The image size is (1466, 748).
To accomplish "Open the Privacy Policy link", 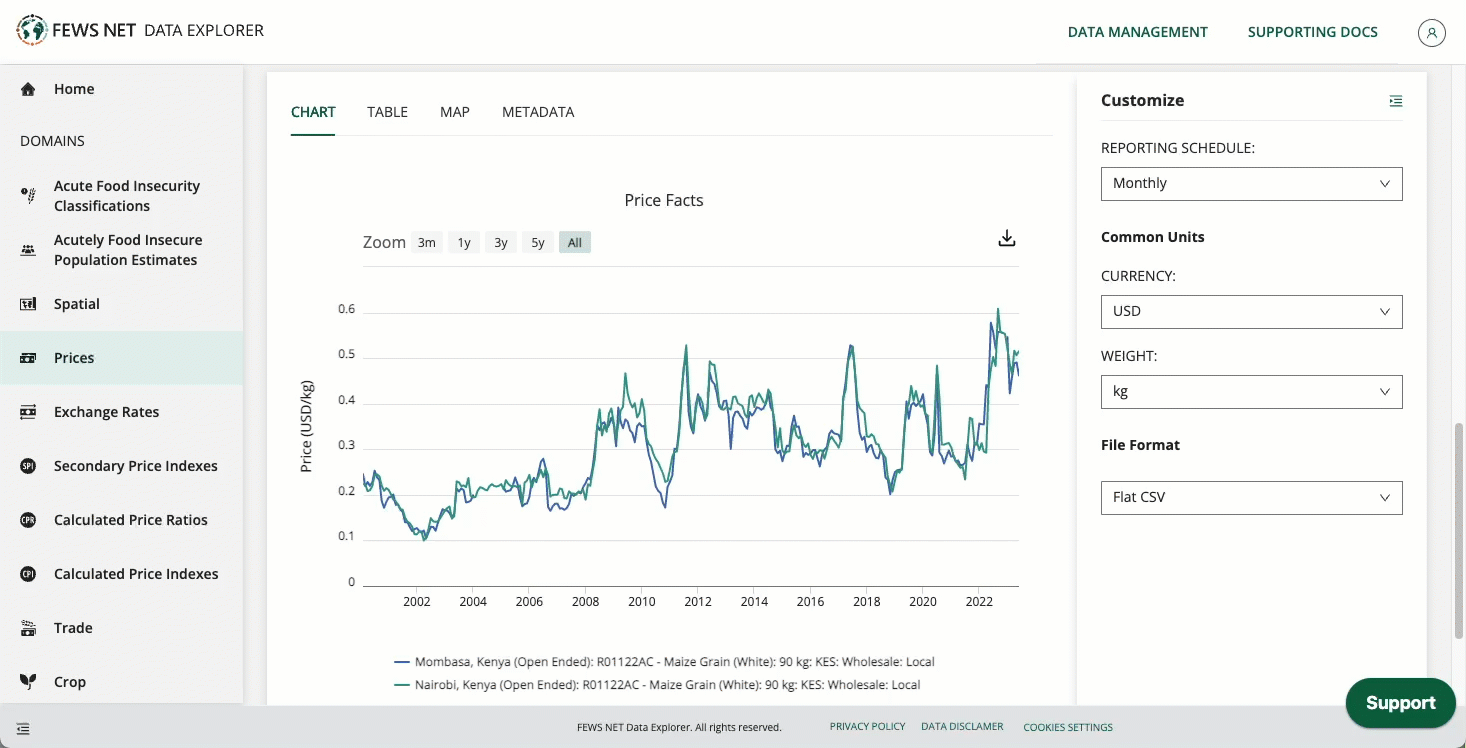I will click(x=867, y=727).
